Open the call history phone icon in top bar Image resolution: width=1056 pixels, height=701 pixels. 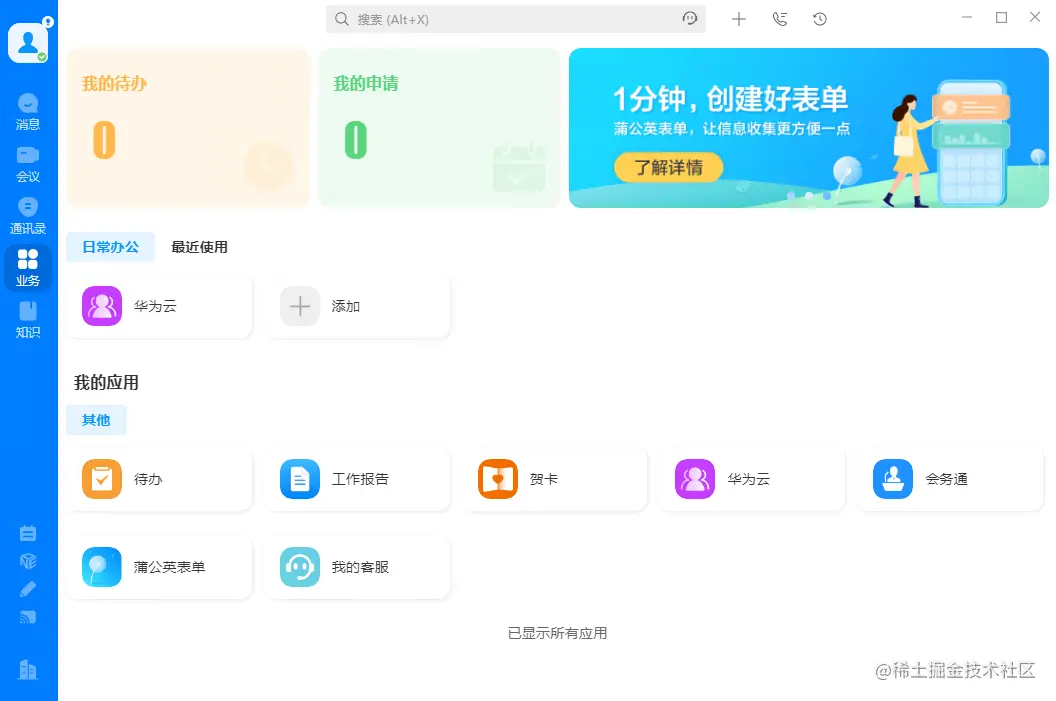[780, 18]
